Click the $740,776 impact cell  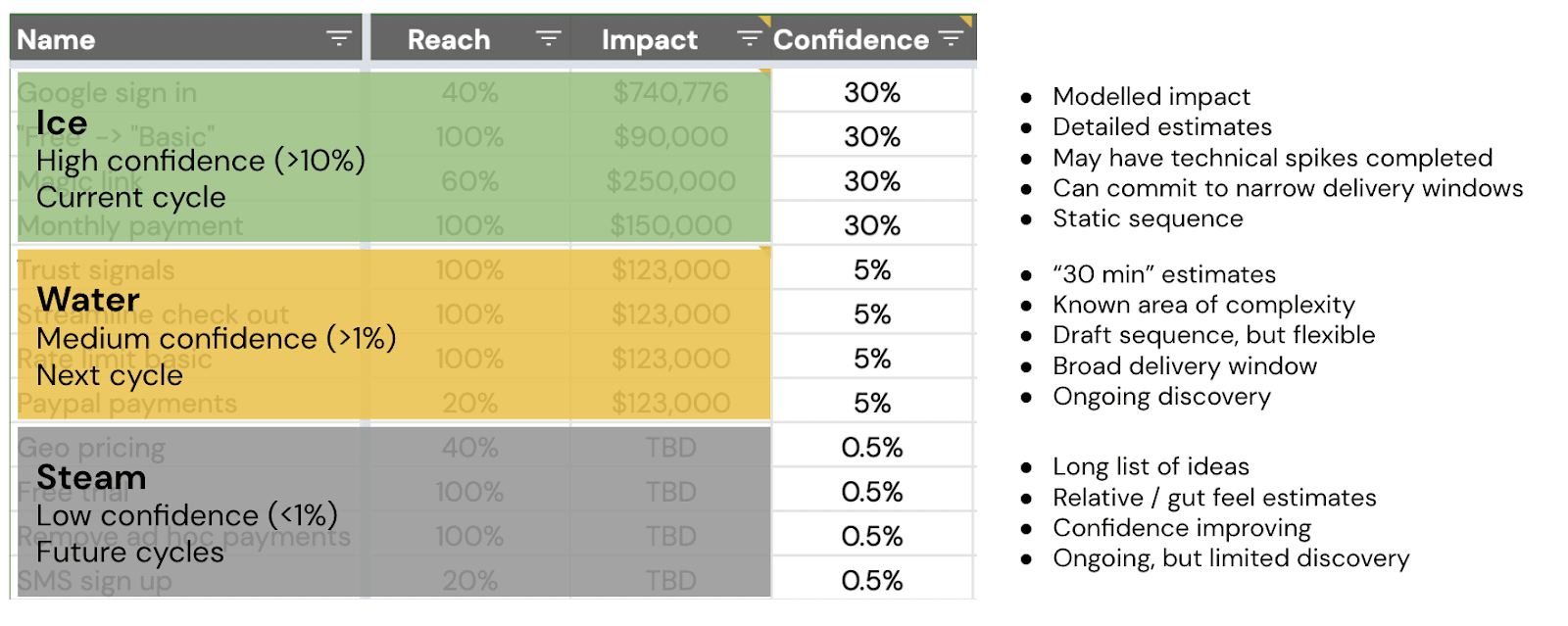tap(670, 92)
